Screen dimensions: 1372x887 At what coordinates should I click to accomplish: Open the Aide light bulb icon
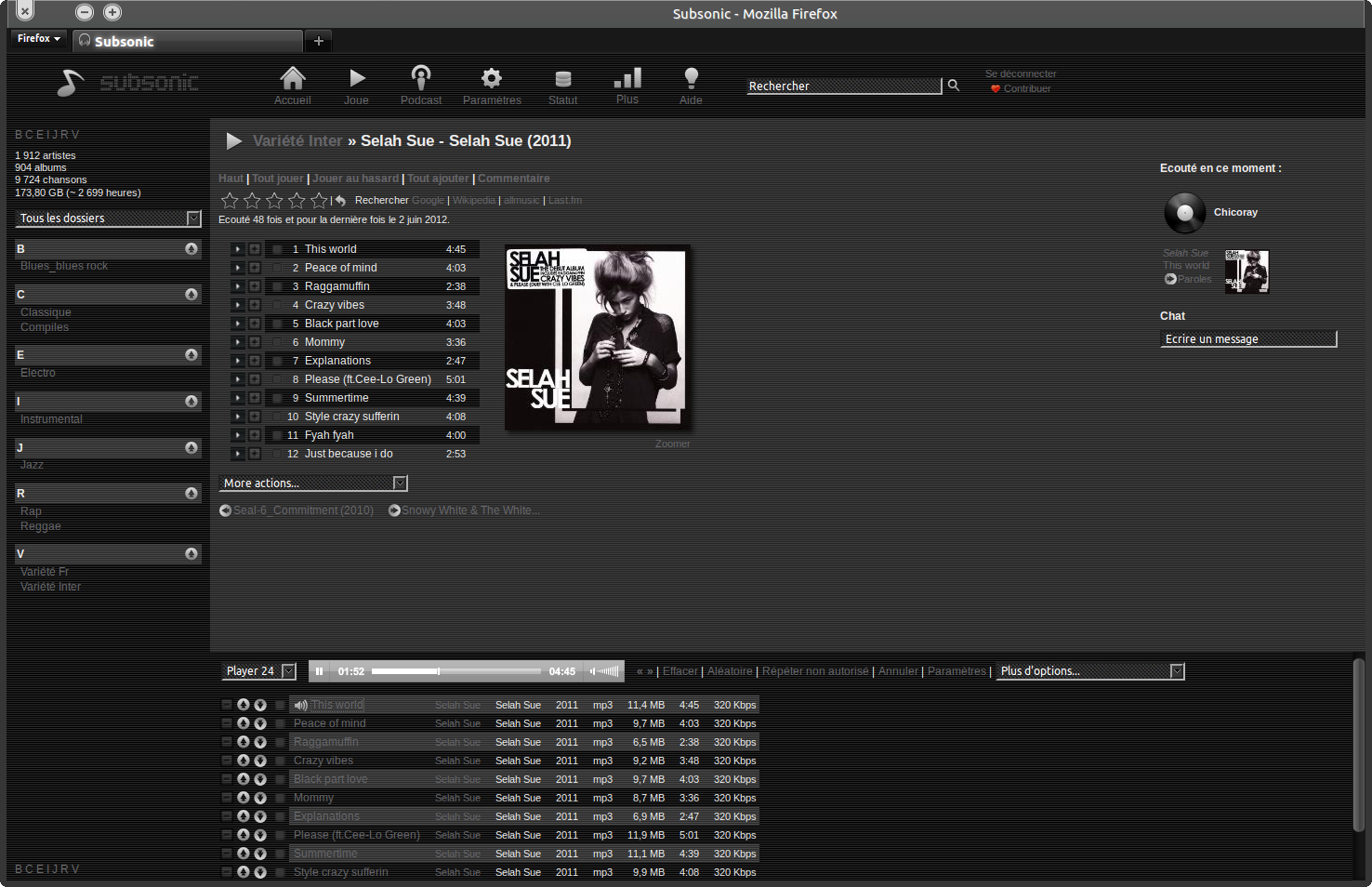click(x=691, y=78)
